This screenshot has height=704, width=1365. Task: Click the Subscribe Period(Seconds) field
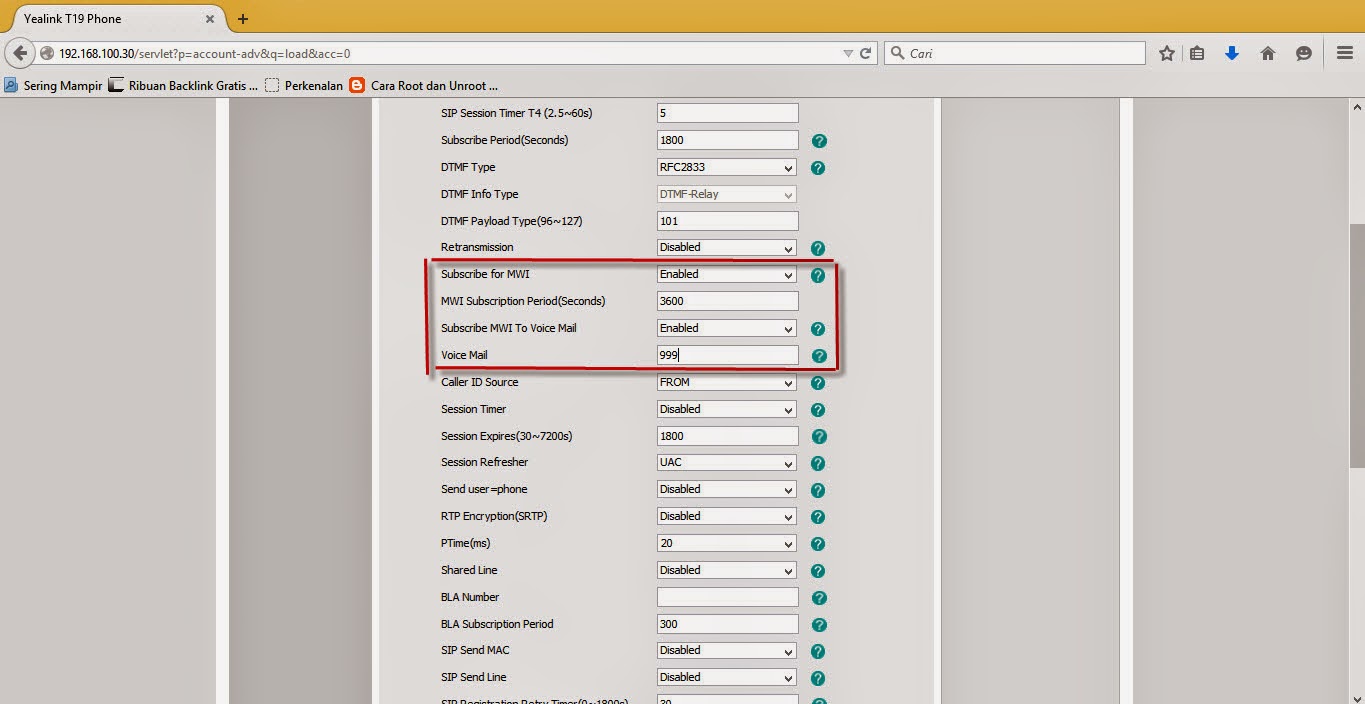728,140
